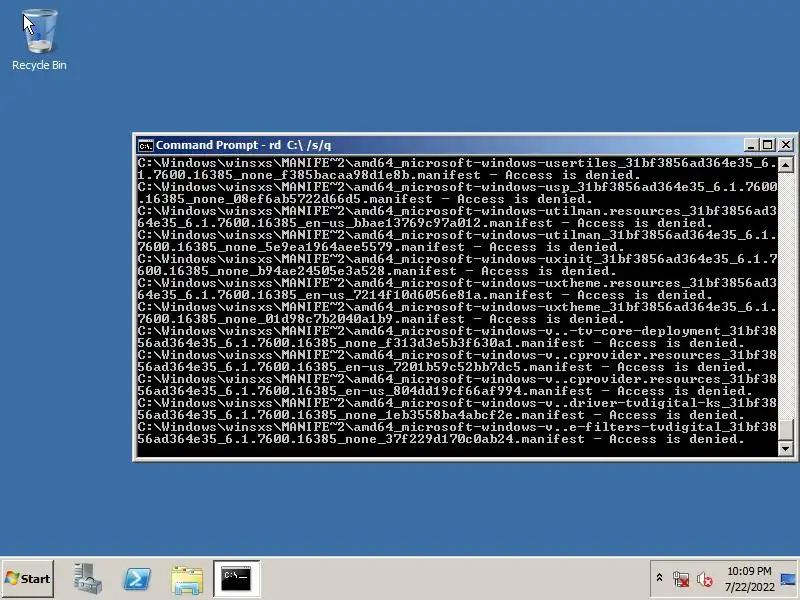Minimize the Command Prompt window
This screenshot has width=800, height=600.
750,145
